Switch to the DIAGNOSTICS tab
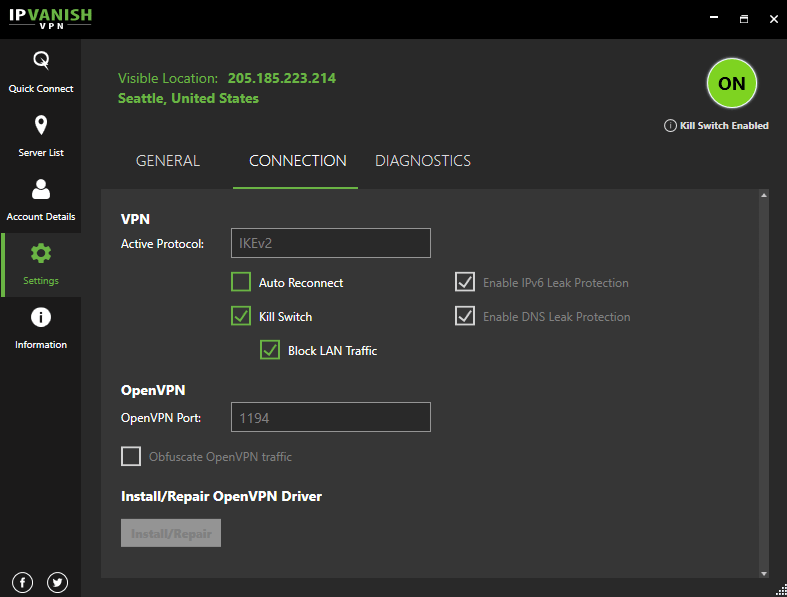Image resolution: width=787 pixels, height=597 pixels. 423,161
